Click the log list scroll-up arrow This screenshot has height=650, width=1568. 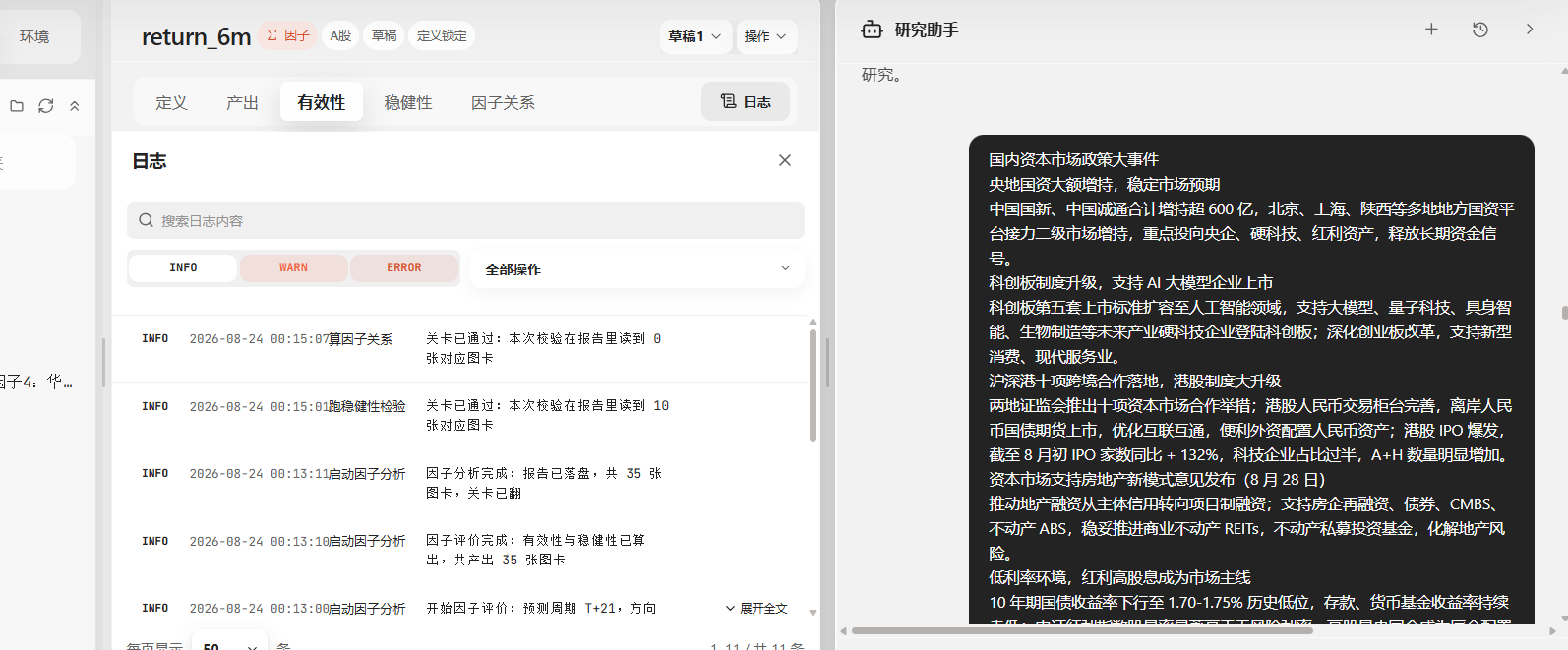pyautogui.click(x=813, y=322)
